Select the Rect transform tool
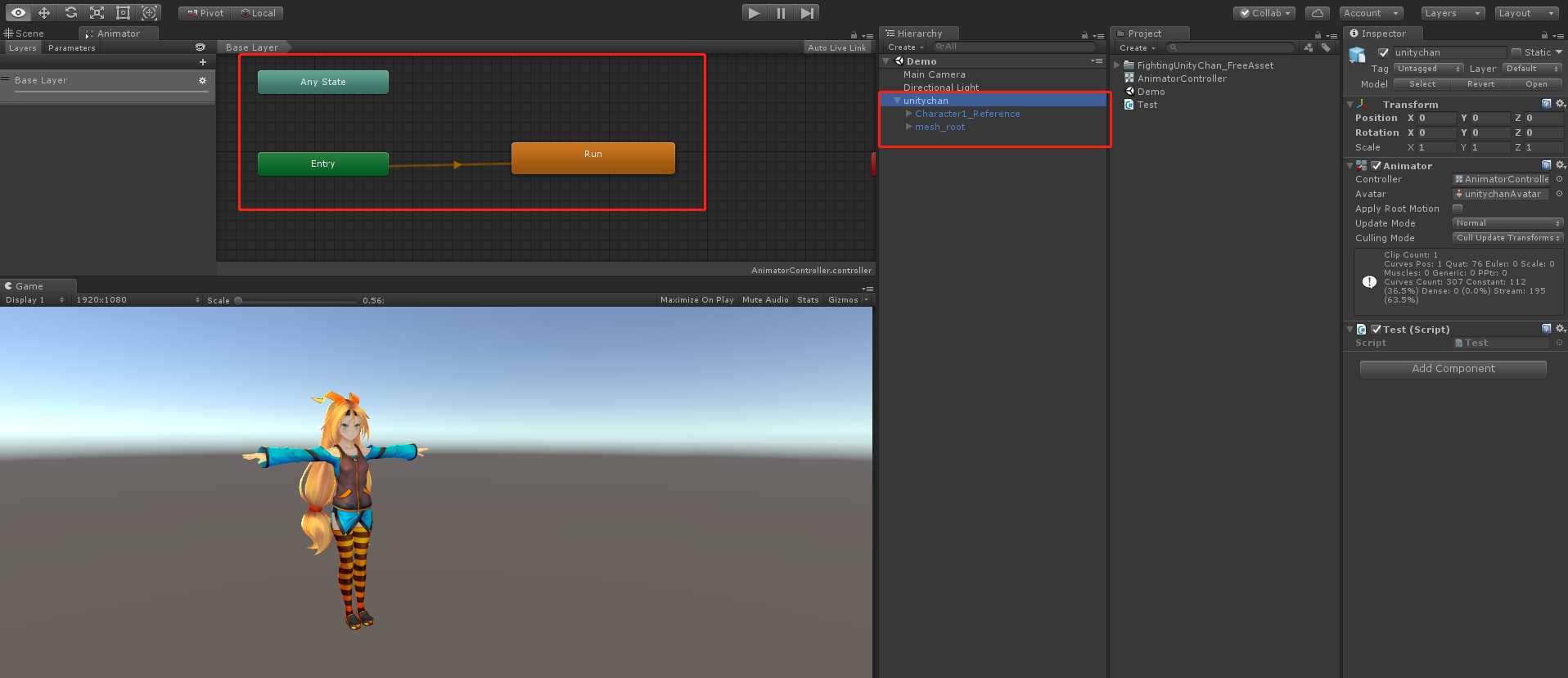1568x678 pixels. click(123, 13)
